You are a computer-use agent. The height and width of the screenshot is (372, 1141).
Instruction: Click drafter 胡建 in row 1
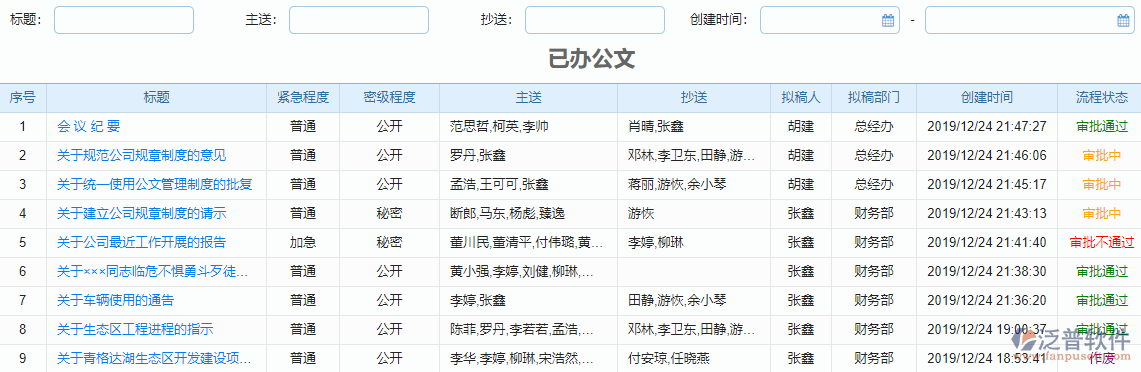pyautogui.click(x=801, y=127)
